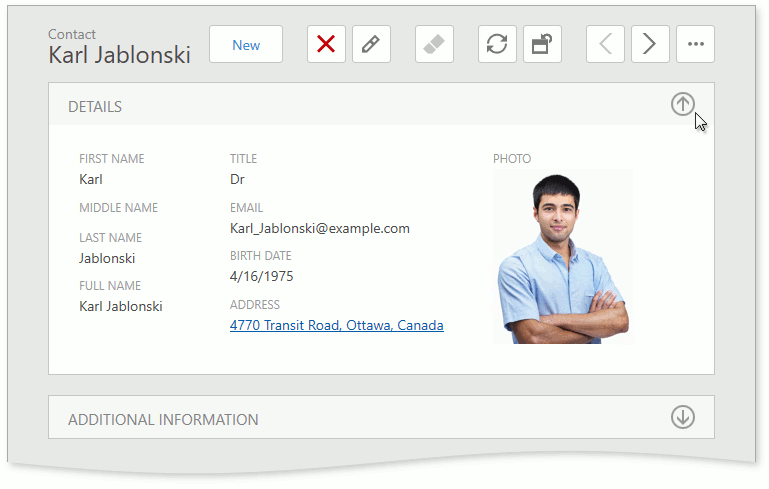Click the DETAILS group header

coord(95,107)
